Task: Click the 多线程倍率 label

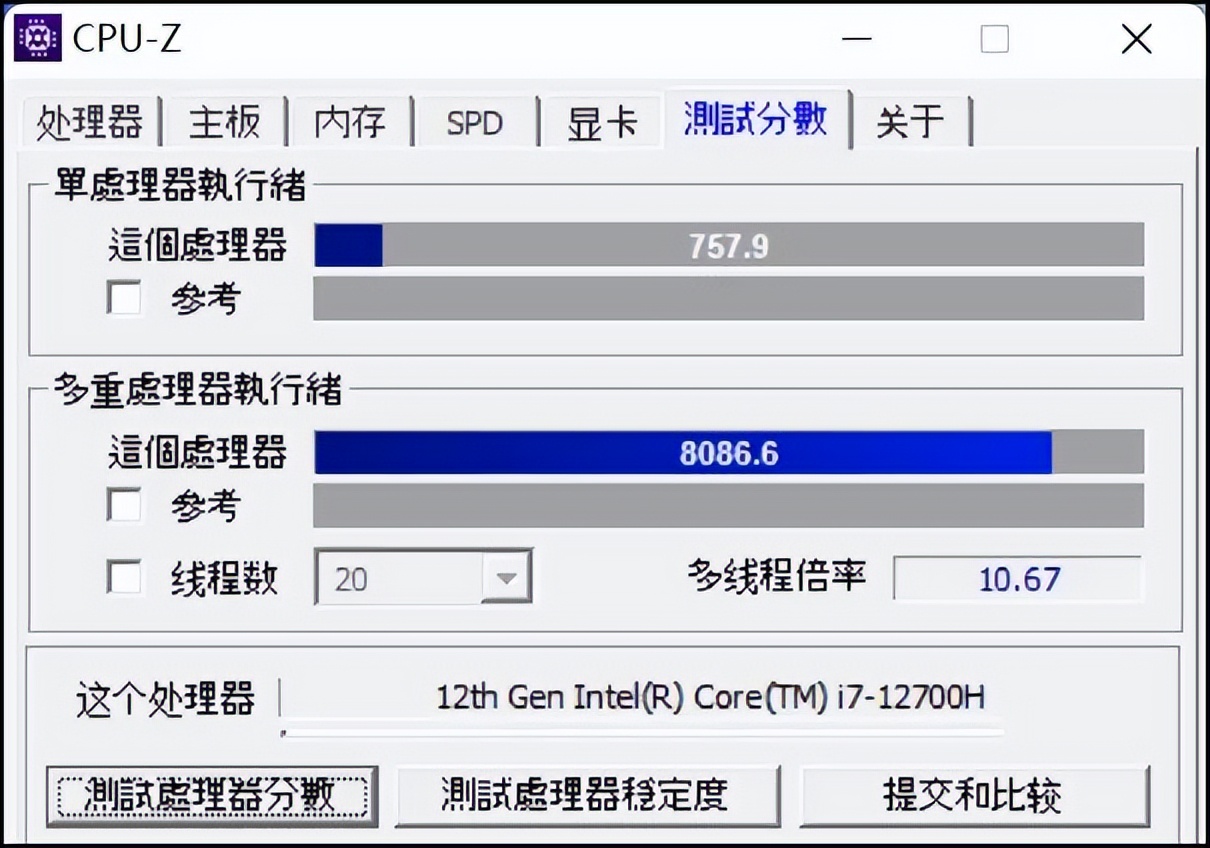Action: click(x=776, y=576)
